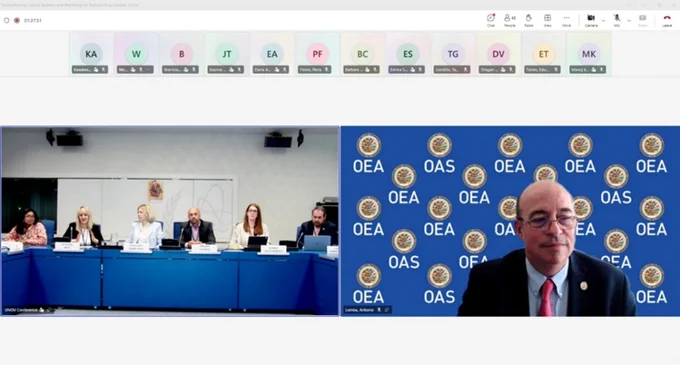680x365 pixels.
Task: Select the TG participant tile
Action: tap(453, 54)
